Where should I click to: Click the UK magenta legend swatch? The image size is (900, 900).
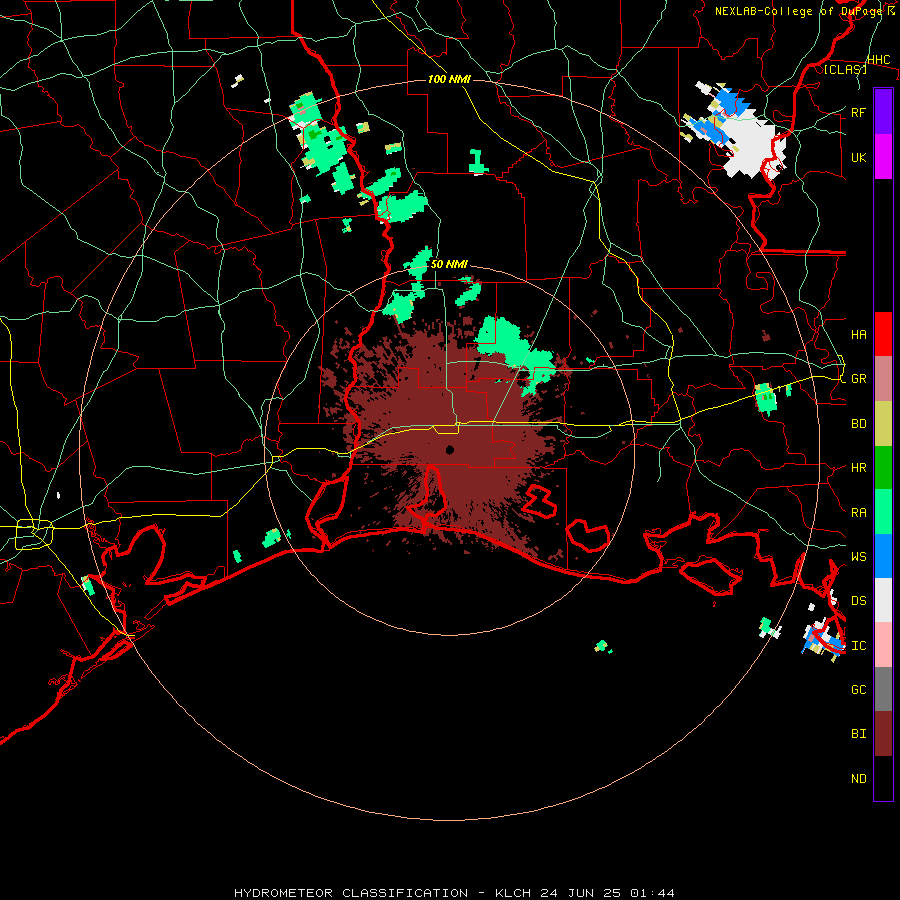(883, 157)
